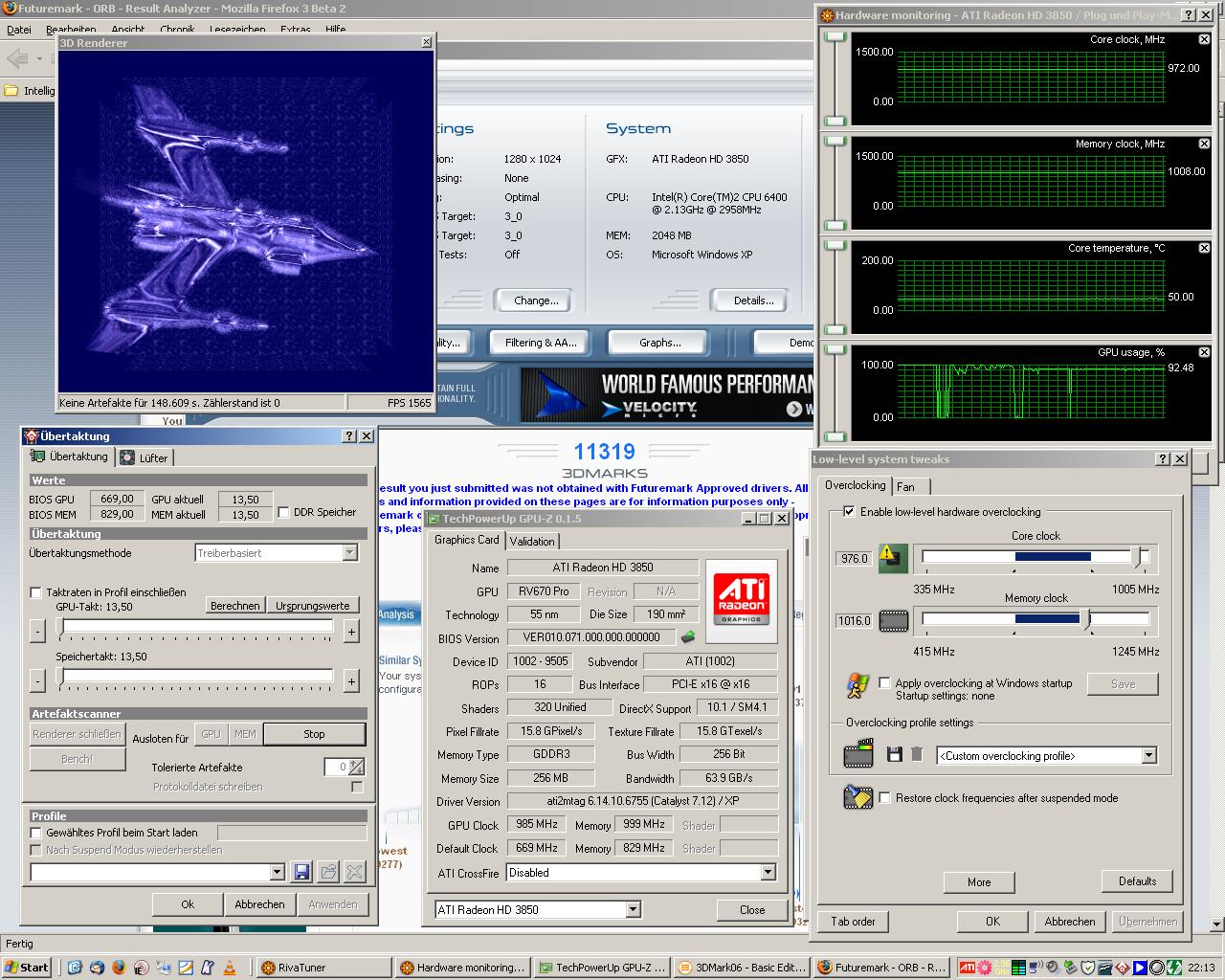Click the Windows startup icon in system tweaks
1225x980 pixels.
coord(857,686)
